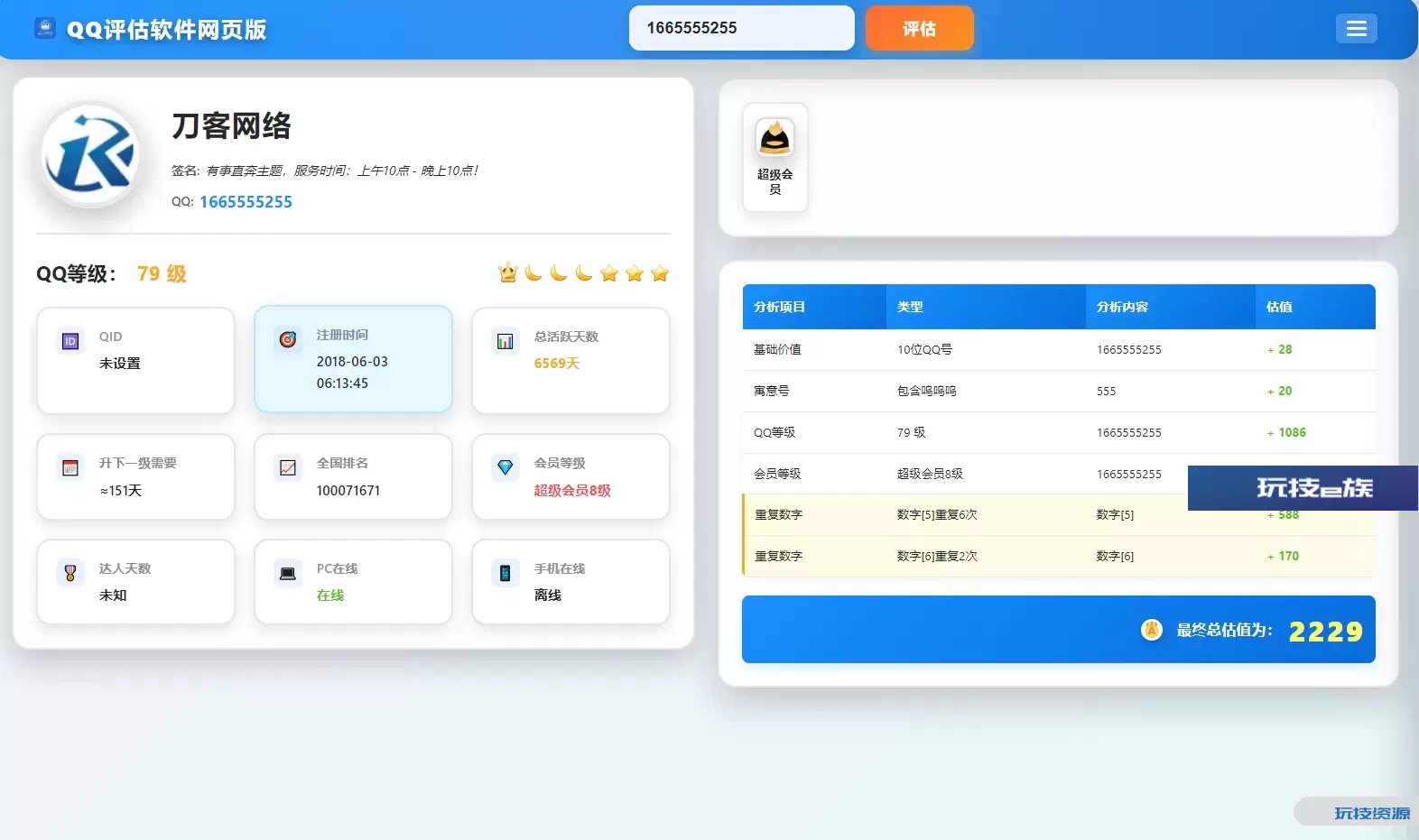Click the first moon level icon
Screen dimensions: 1419x840
click(x=533, y=272)
